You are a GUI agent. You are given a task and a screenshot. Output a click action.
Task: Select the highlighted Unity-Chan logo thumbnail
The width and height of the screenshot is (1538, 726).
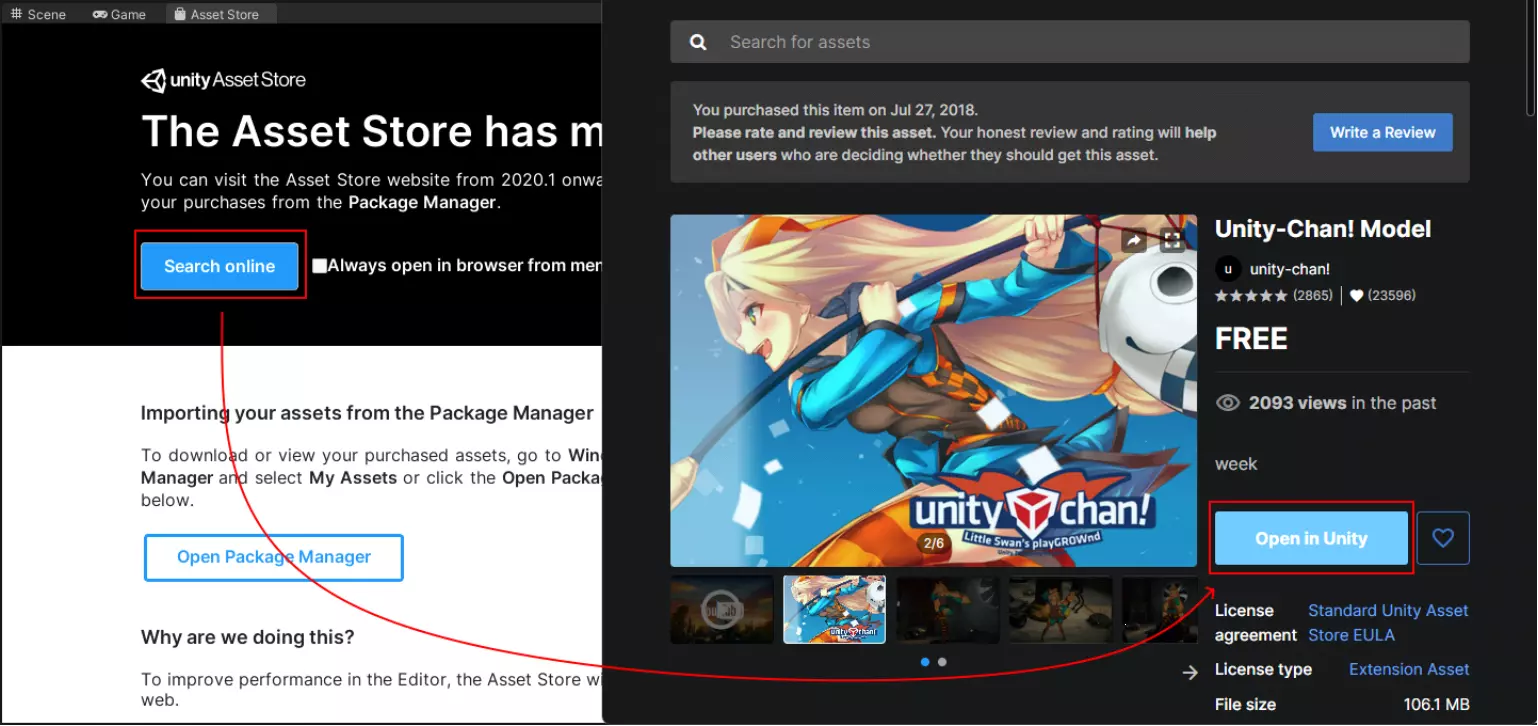click(834, 609)
